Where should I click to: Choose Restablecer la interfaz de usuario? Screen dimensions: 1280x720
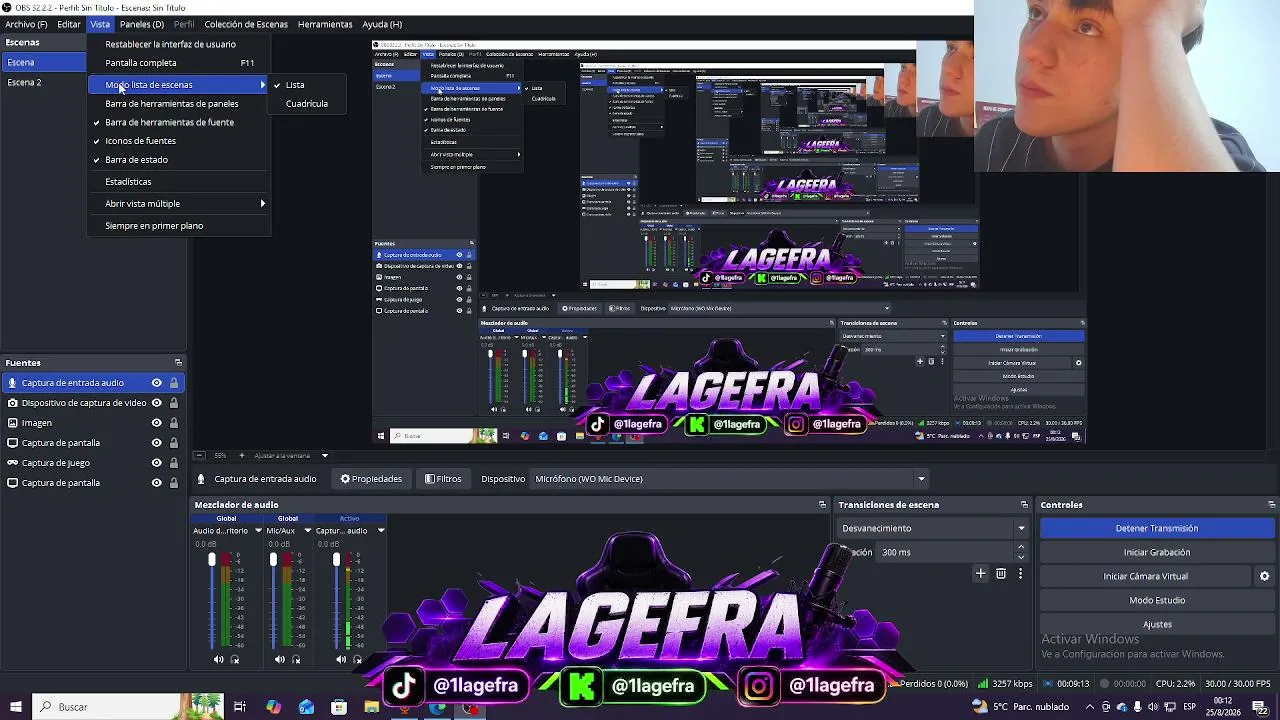click(x=179, y=44)
